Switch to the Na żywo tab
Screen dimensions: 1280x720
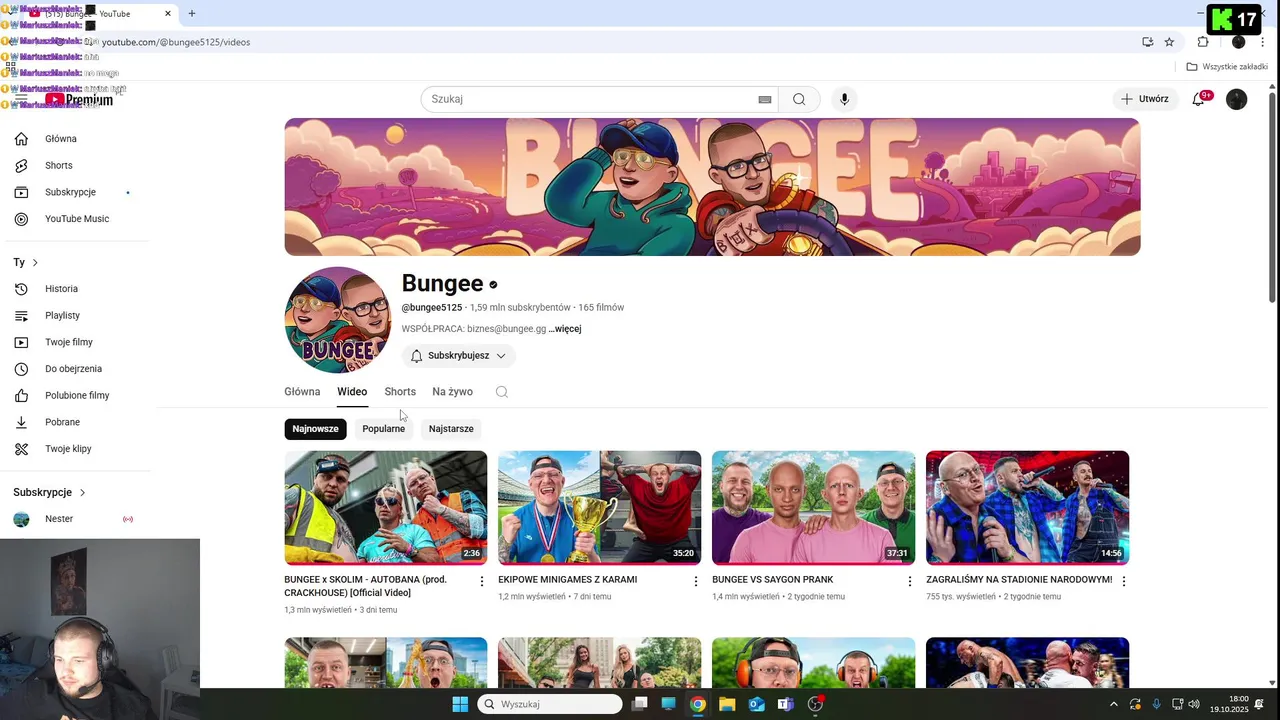(x=452, y=392)
